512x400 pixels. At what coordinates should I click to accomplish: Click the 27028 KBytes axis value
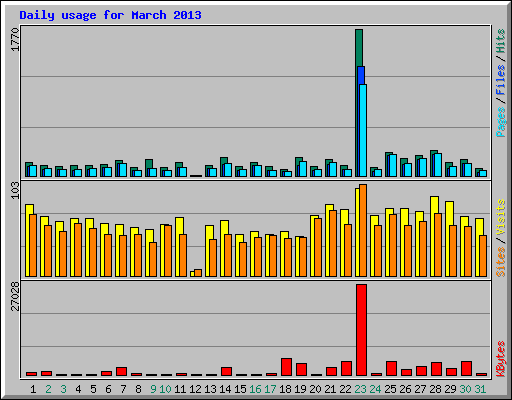tap(15, 297)
